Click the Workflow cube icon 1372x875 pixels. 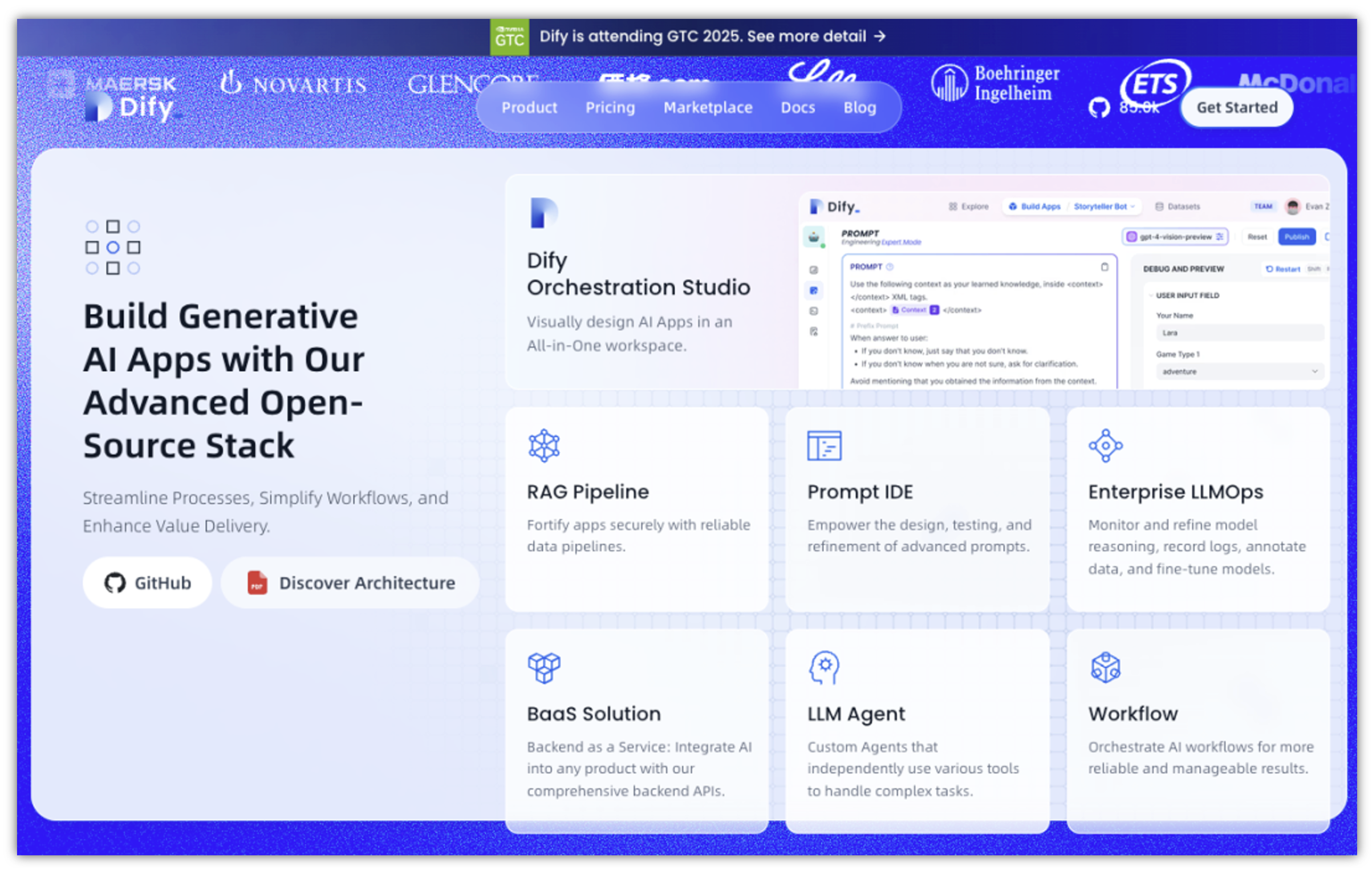click(1105, 667)
